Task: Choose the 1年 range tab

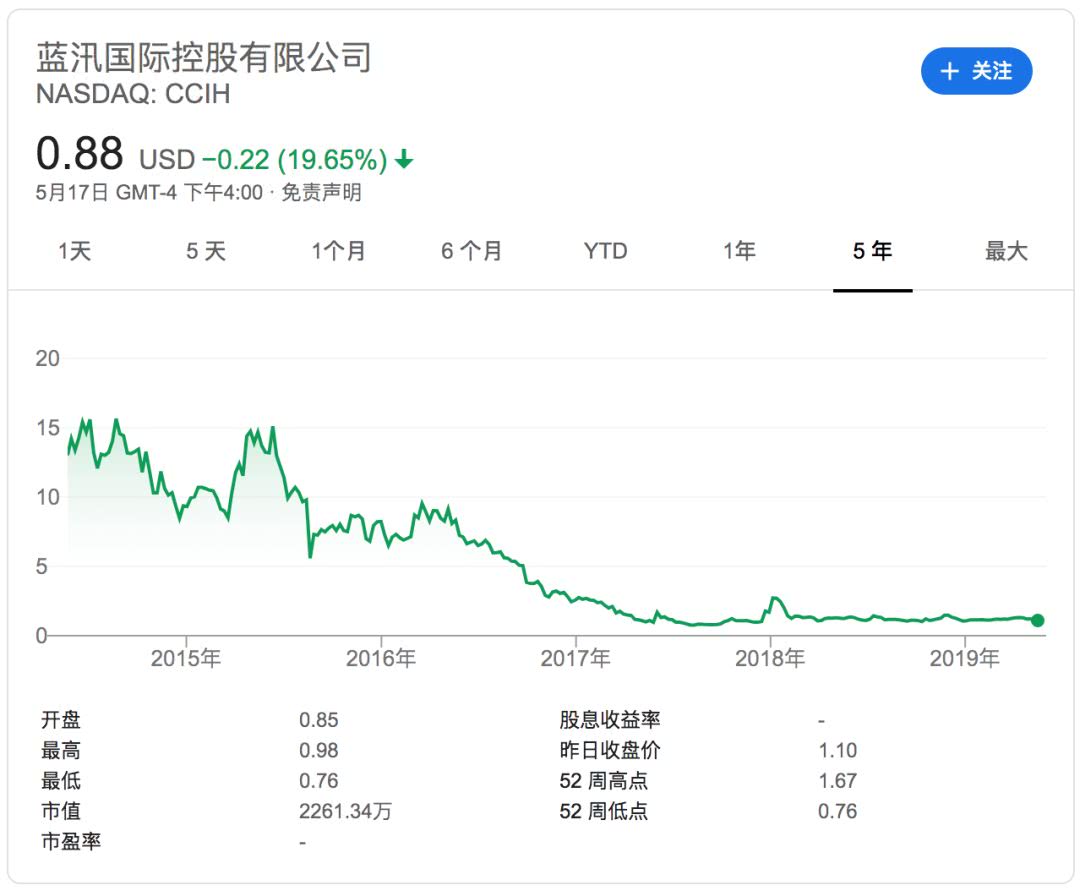Action: 739,251
